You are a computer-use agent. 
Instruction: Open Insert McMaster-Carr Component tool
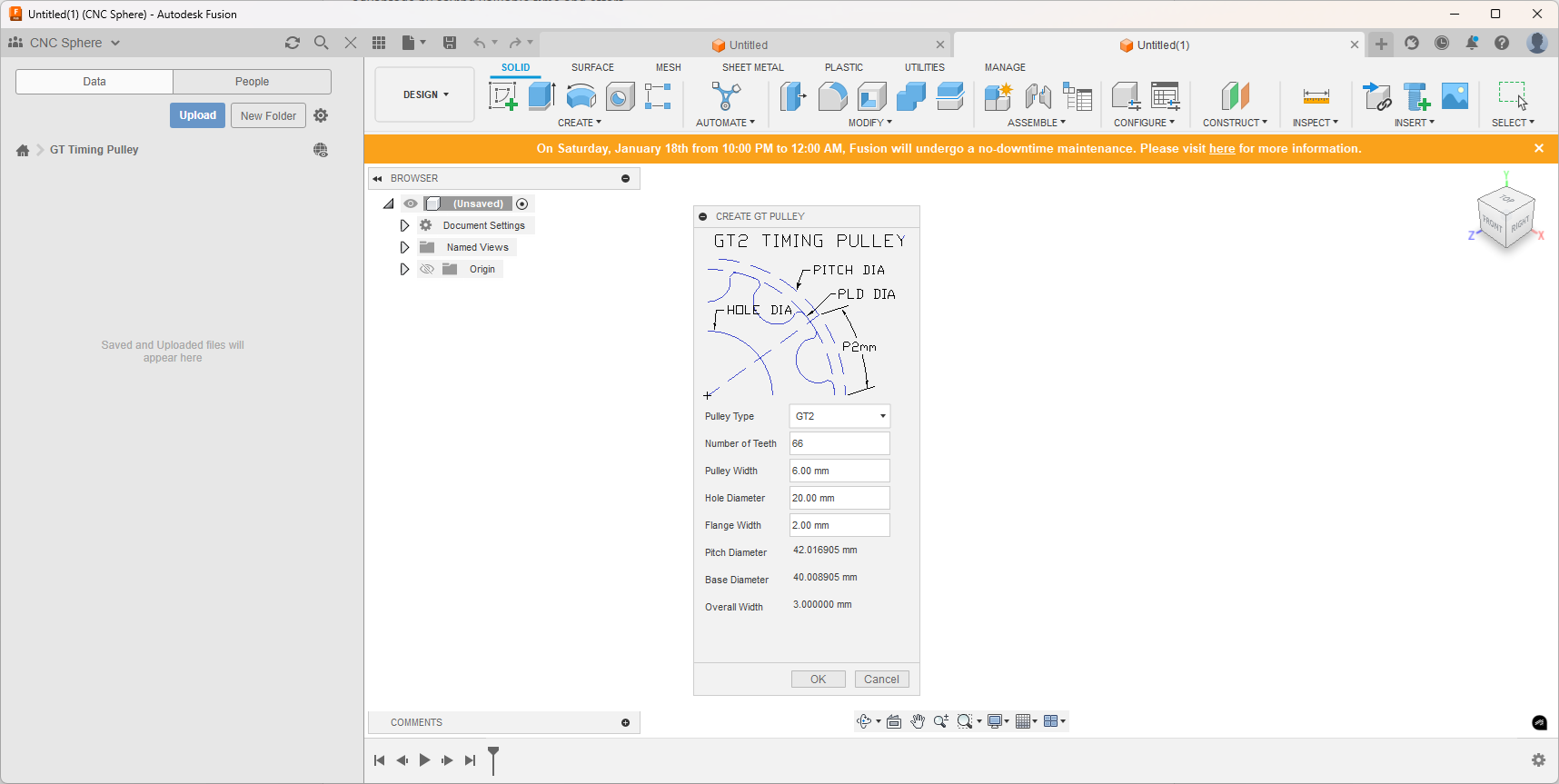pos(1416,95)
